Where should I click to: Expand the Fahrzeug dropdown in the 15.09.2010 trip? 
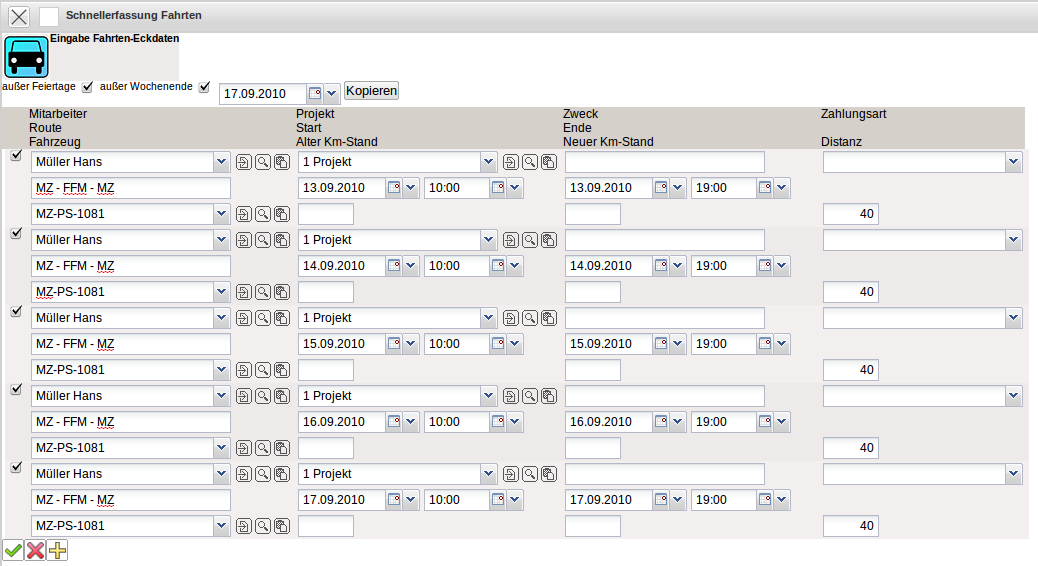coord(220,370)
